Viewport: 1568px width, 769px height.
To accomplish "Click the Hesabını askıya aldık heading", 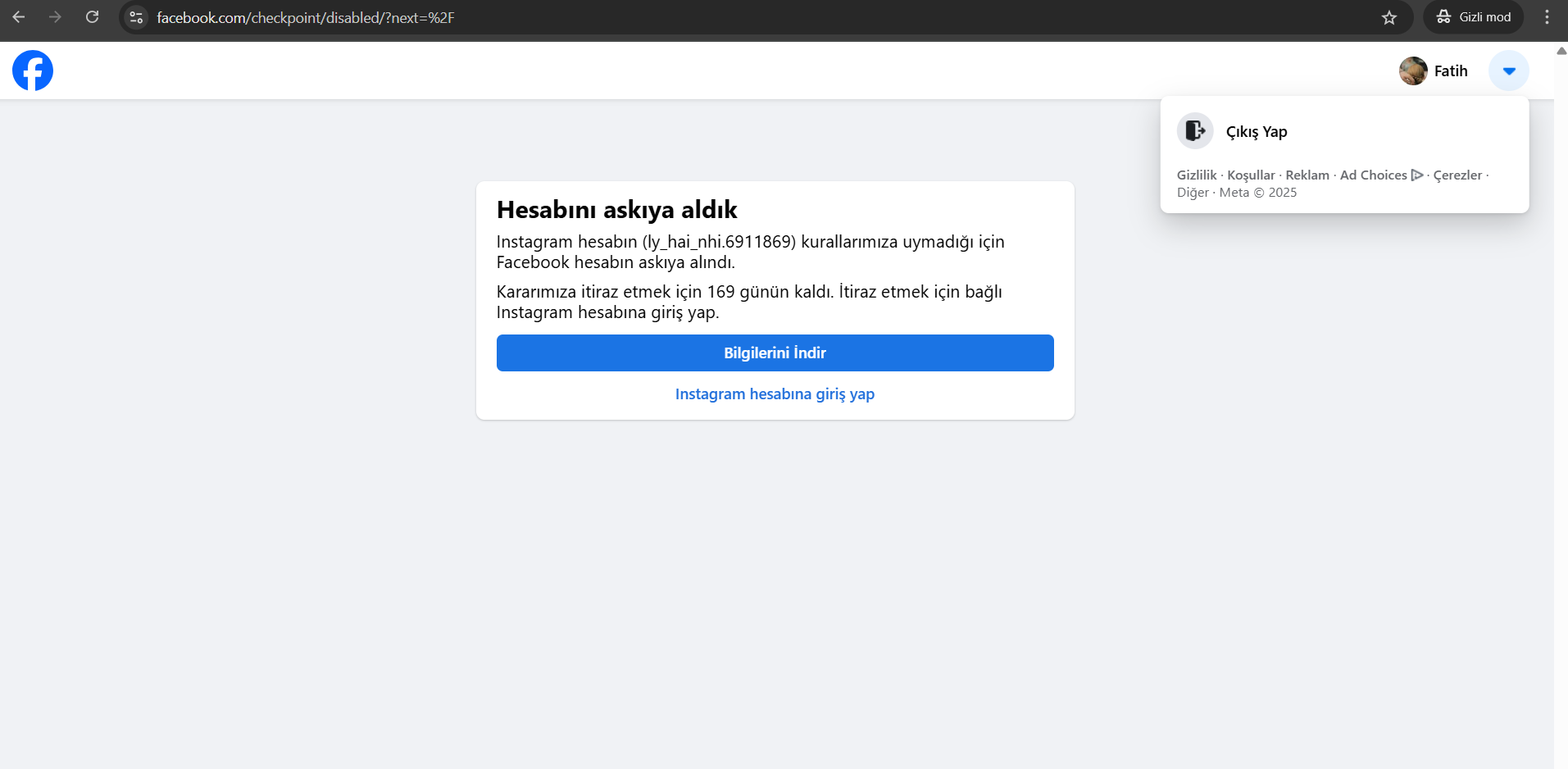I will click(x=617, y=210).
